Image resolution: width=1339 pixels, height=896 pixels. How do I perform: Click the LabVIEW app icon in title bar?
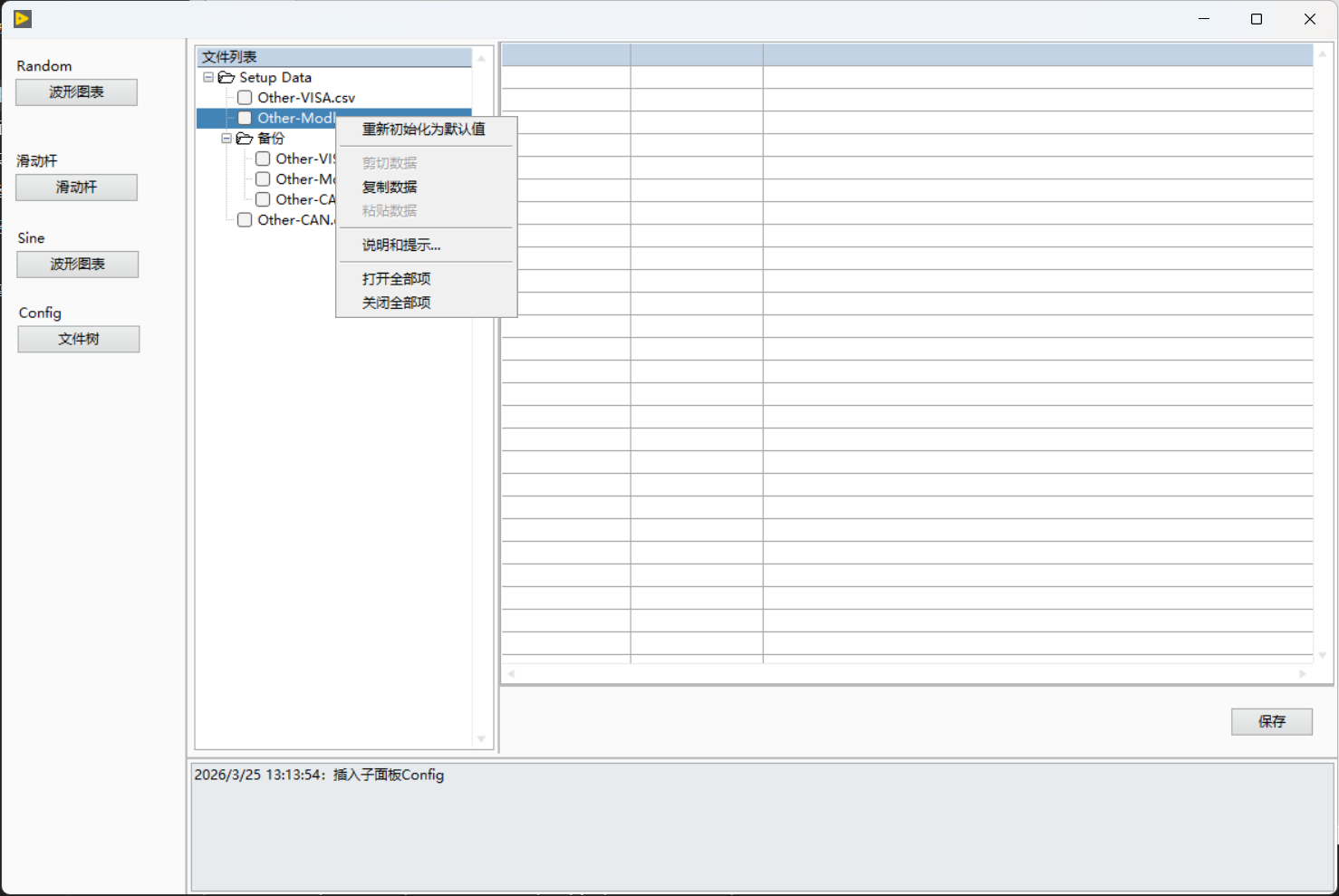[x=23, y=18]
